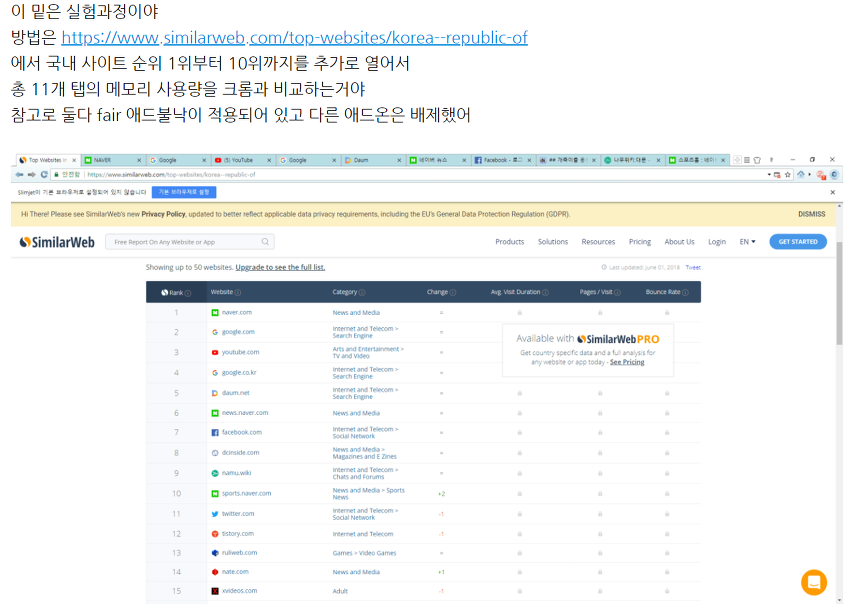The width and height of the screenshot is (850, 613).
Task: Open the naver.com row link
Action: tap(237, 313)
